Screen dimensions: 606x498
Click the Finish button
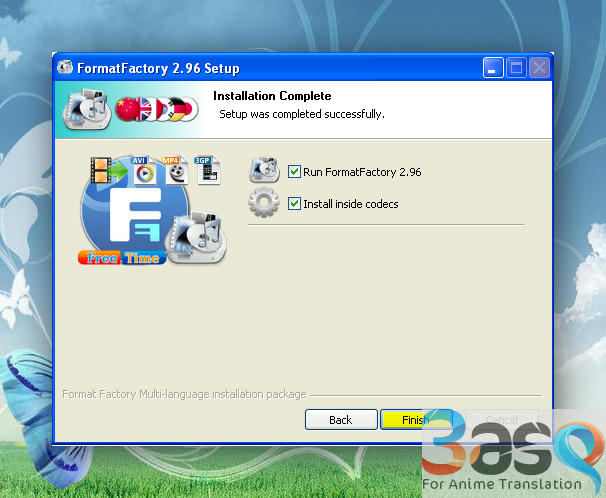[416, 420]
